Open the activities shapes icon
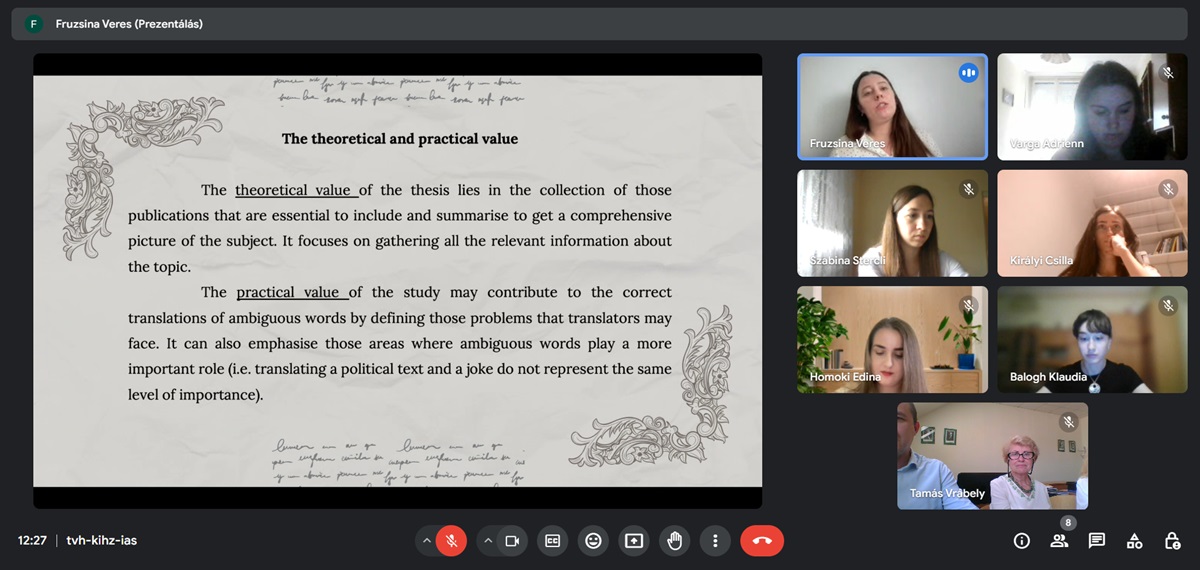The height and width of the screenshot is (570, 1200). (x=1135, y=541)
